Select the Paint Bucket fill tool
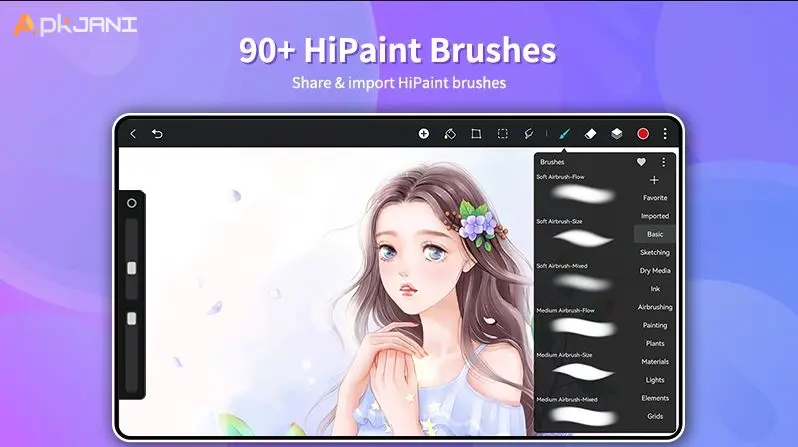 [x=450, y=134]
